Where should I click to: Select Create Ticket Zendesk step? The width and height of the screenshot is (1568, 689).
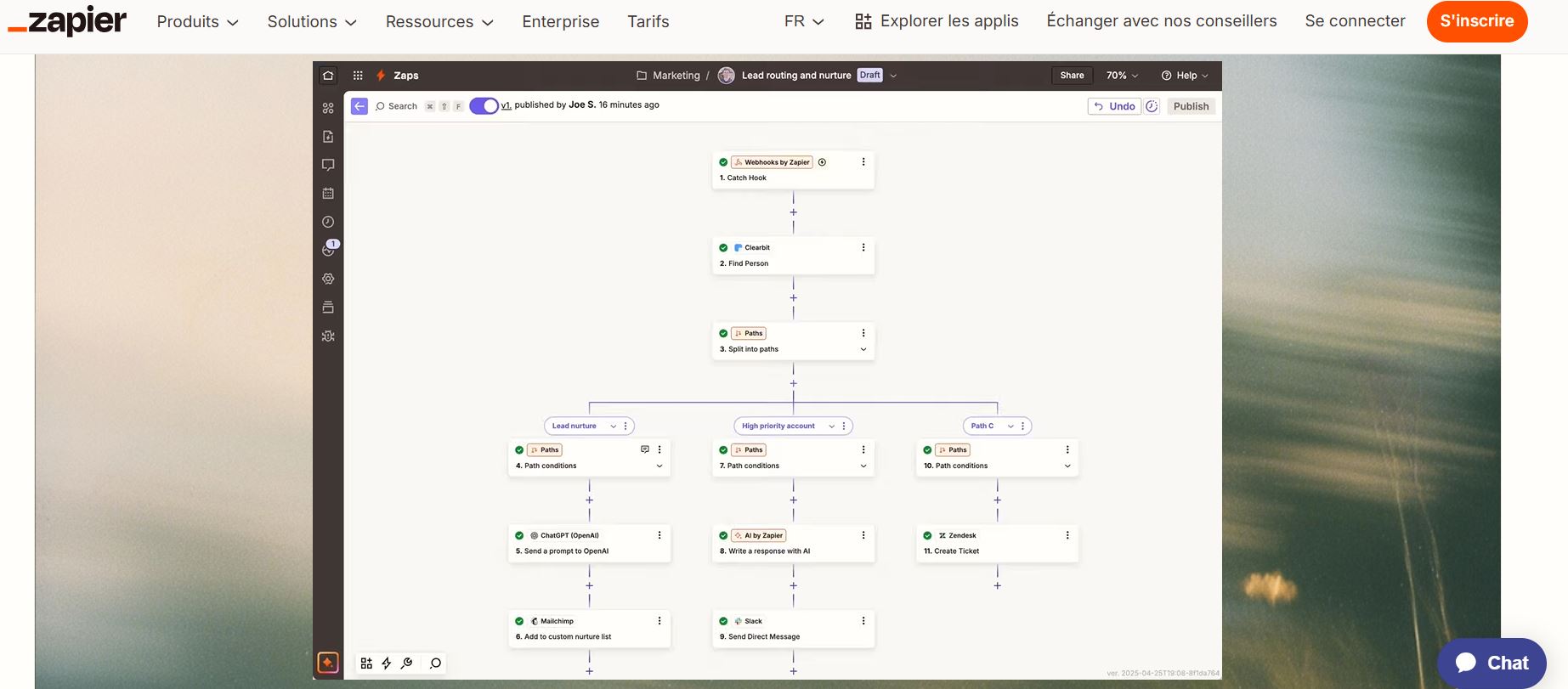[x=997, y=544]
